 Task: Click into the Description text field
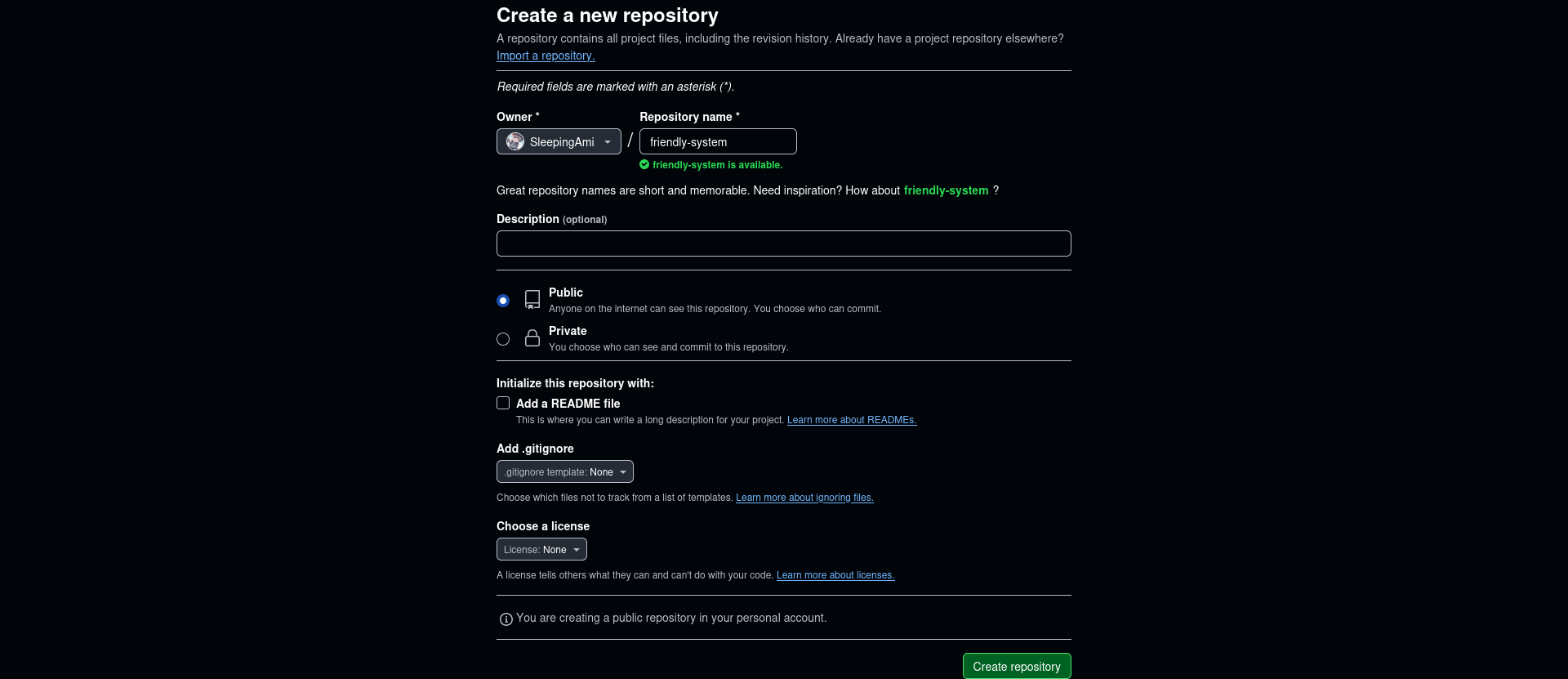(784, 243)
